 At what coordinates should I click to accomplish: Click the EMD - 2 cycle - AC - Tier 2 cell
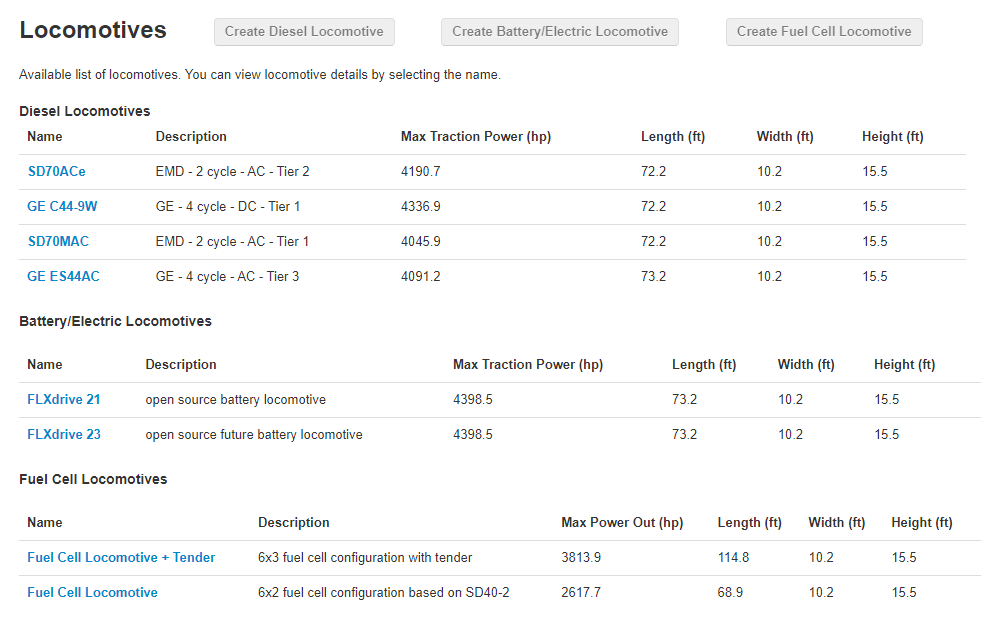click(x=232, y=171)
